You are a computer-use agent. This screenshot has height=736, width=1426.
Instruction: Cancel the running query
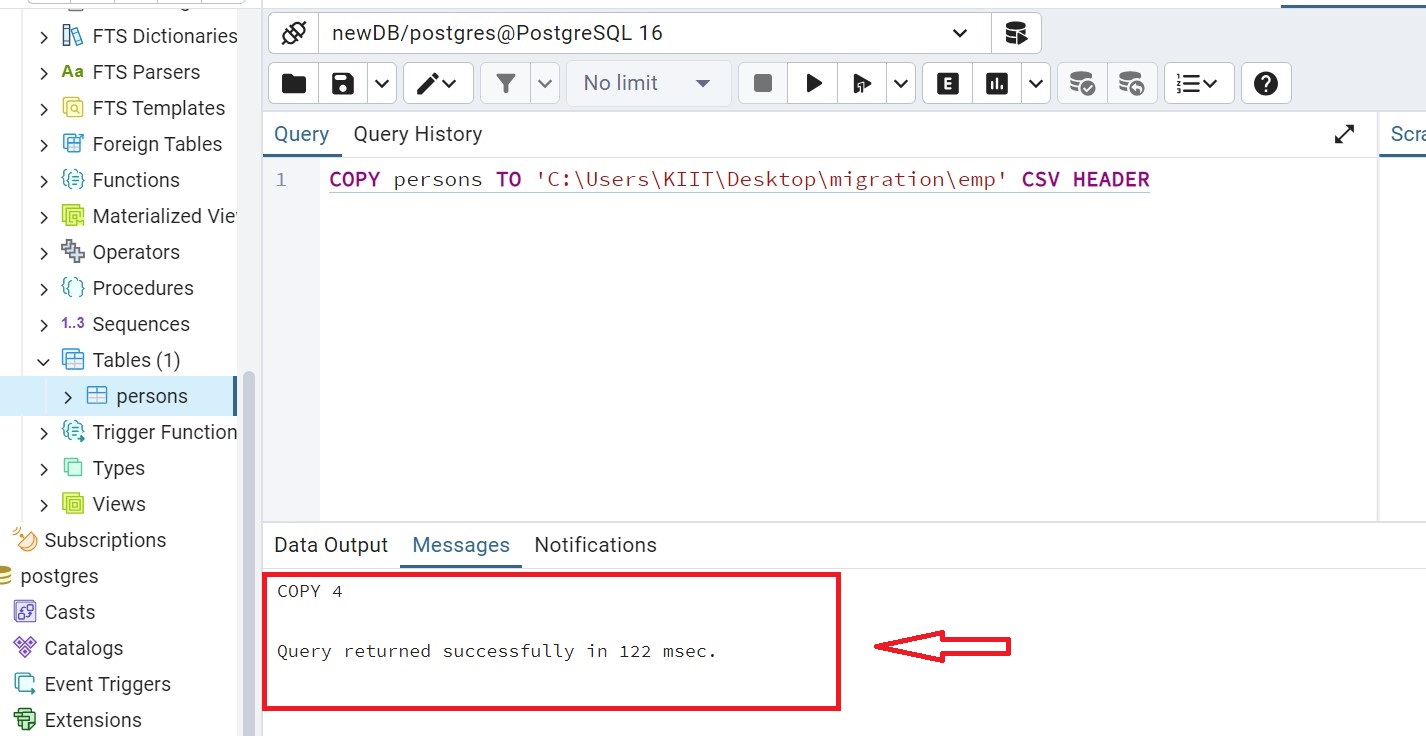click(762, 83)
